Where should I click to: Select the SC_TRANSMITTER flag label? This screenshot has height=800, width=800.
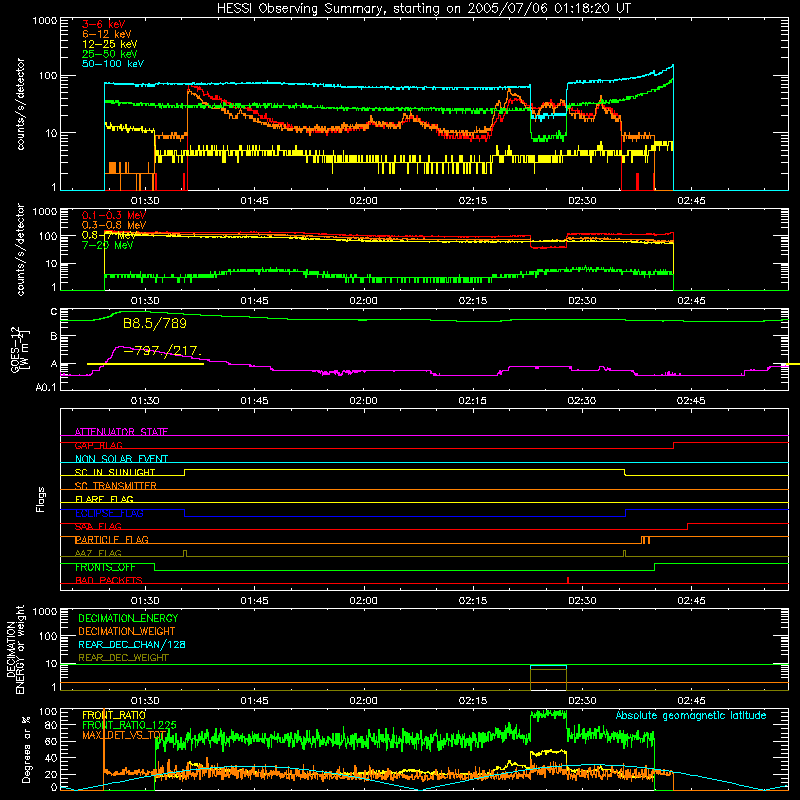(115, 486)
